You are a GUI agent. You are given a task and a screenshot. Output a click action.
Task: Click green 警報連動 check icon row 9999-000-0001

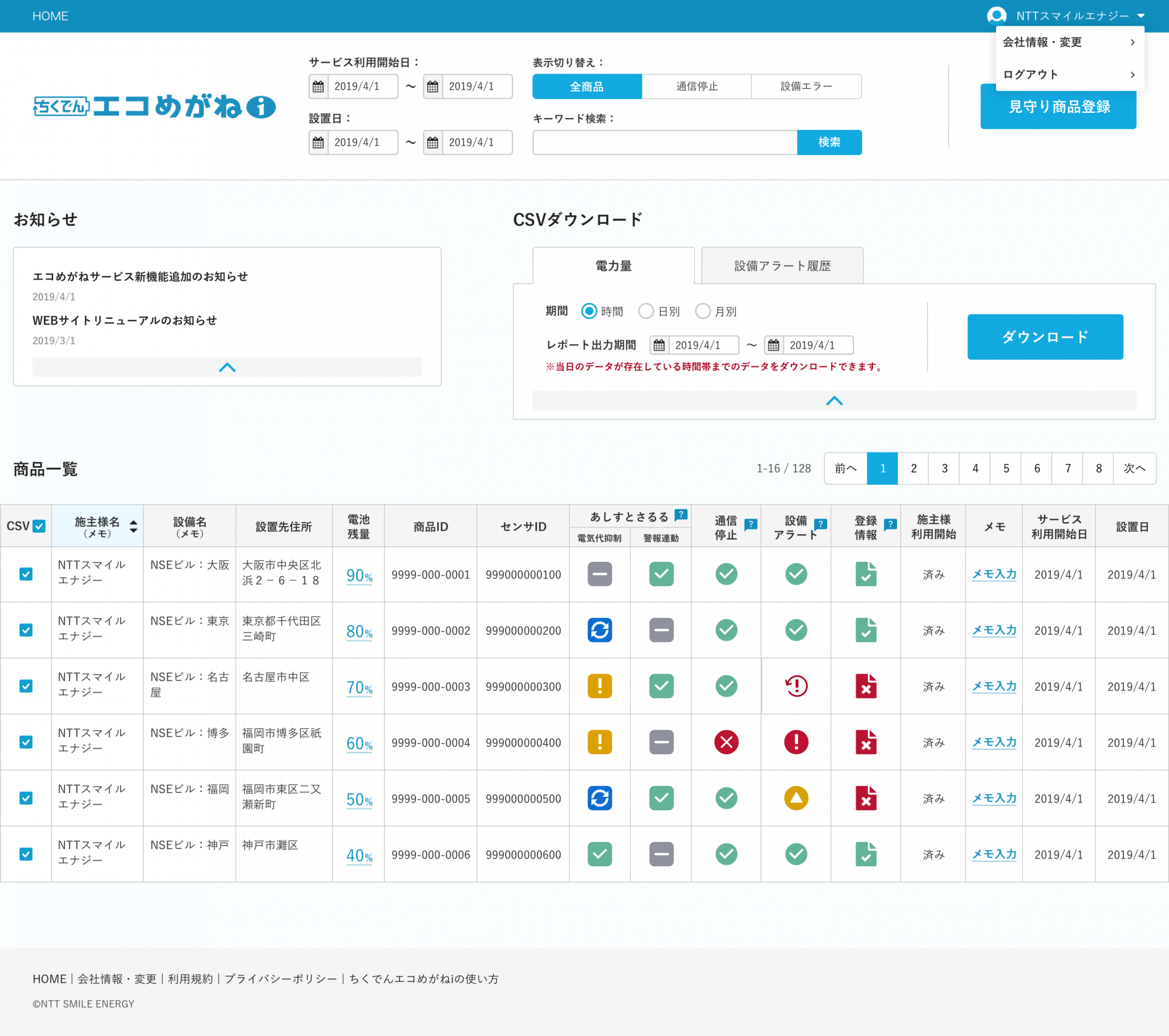(662, 574)
